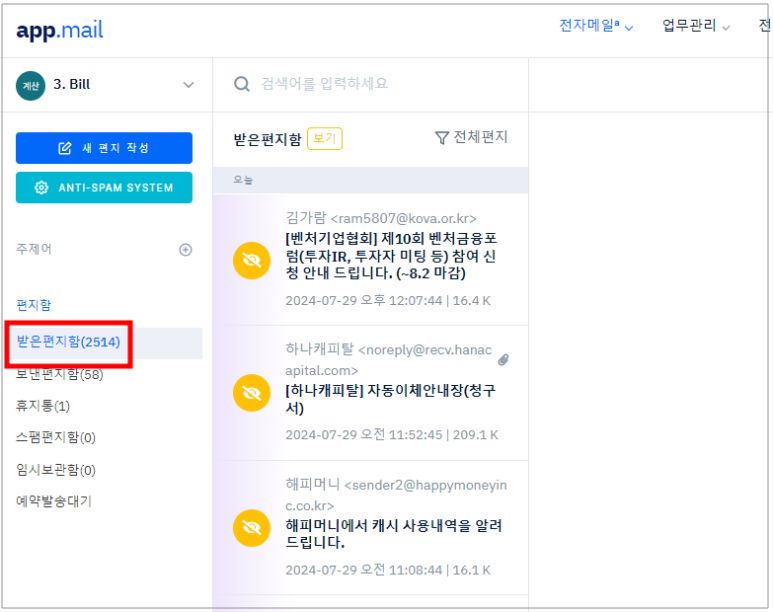Focus the 검색어를 입력하세요 search field
The width and height of the screenshot is (773, 612).
point(324,84)
